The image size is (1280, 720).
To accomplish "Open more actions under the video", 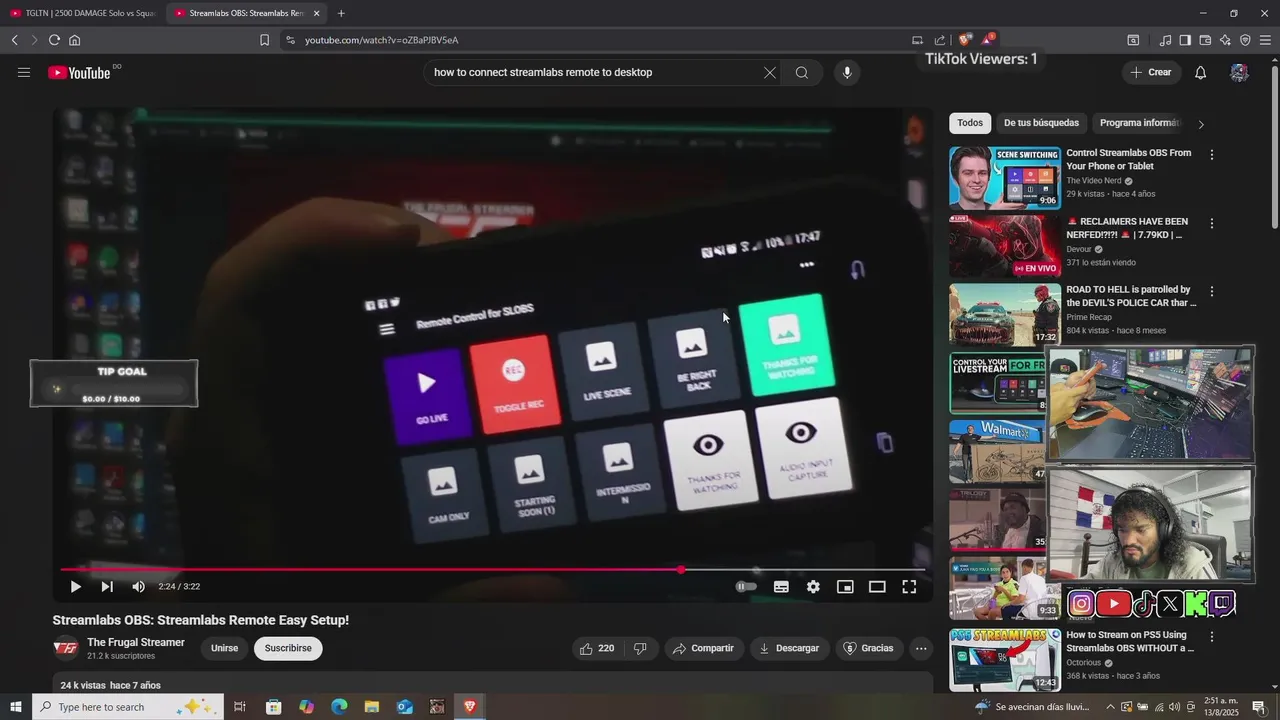I will pos(921,648).
